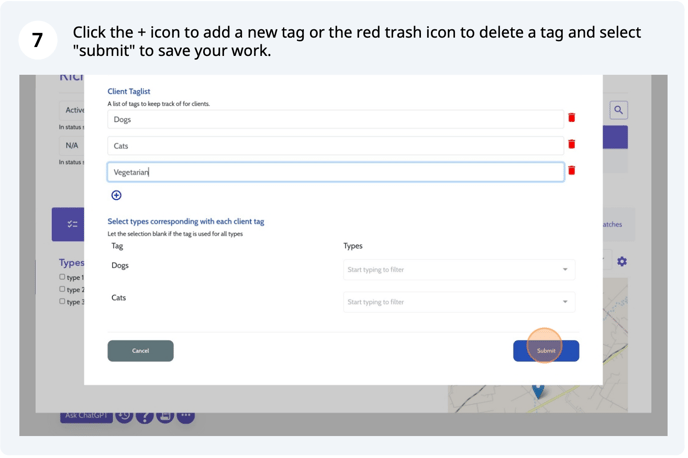Open the Types dropdown for Cats
688x458 pixels.
459,302
